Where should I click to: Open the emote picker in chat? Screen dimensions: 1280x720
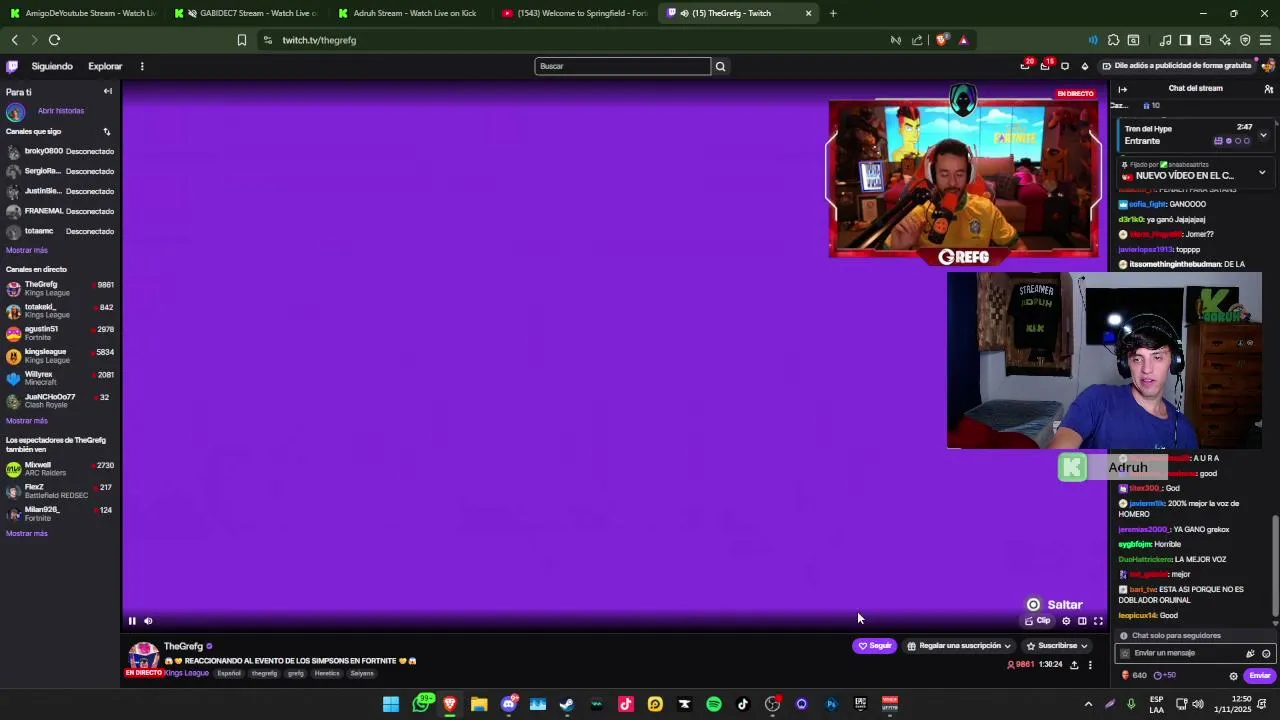click(x=1266, y=653)
